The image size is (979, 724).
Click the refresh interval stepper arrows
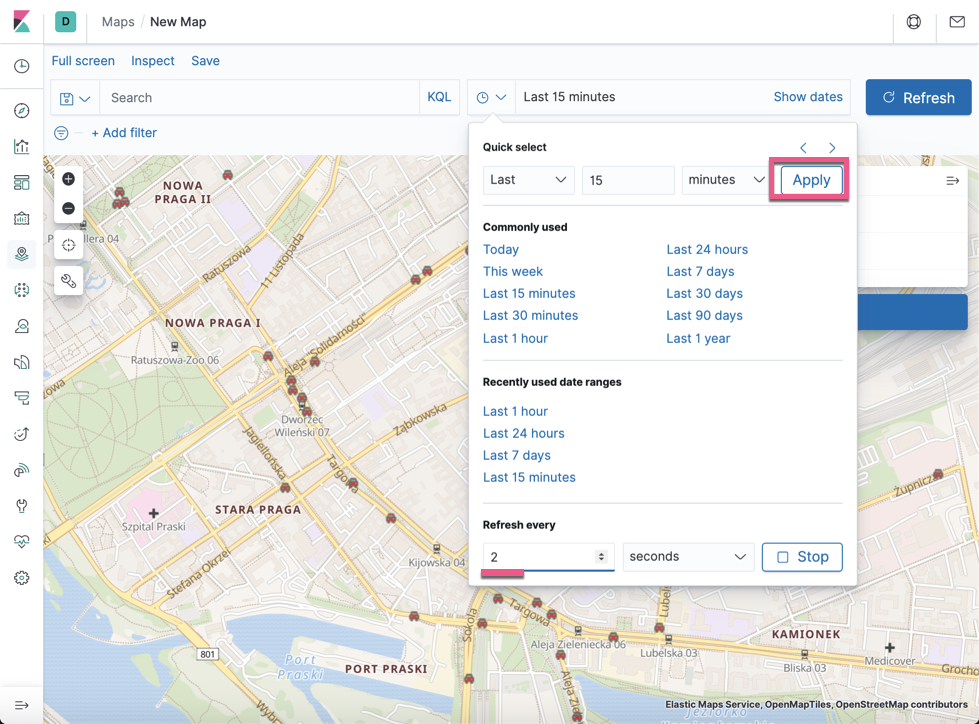[601, 557]
